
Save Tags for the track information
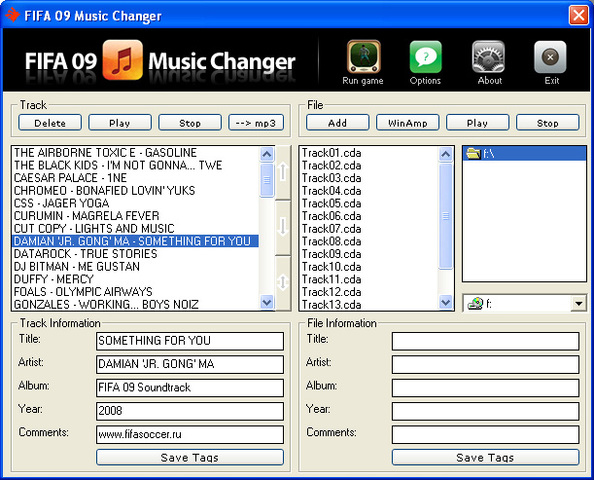pyautogui.click(x=190, y=457)
